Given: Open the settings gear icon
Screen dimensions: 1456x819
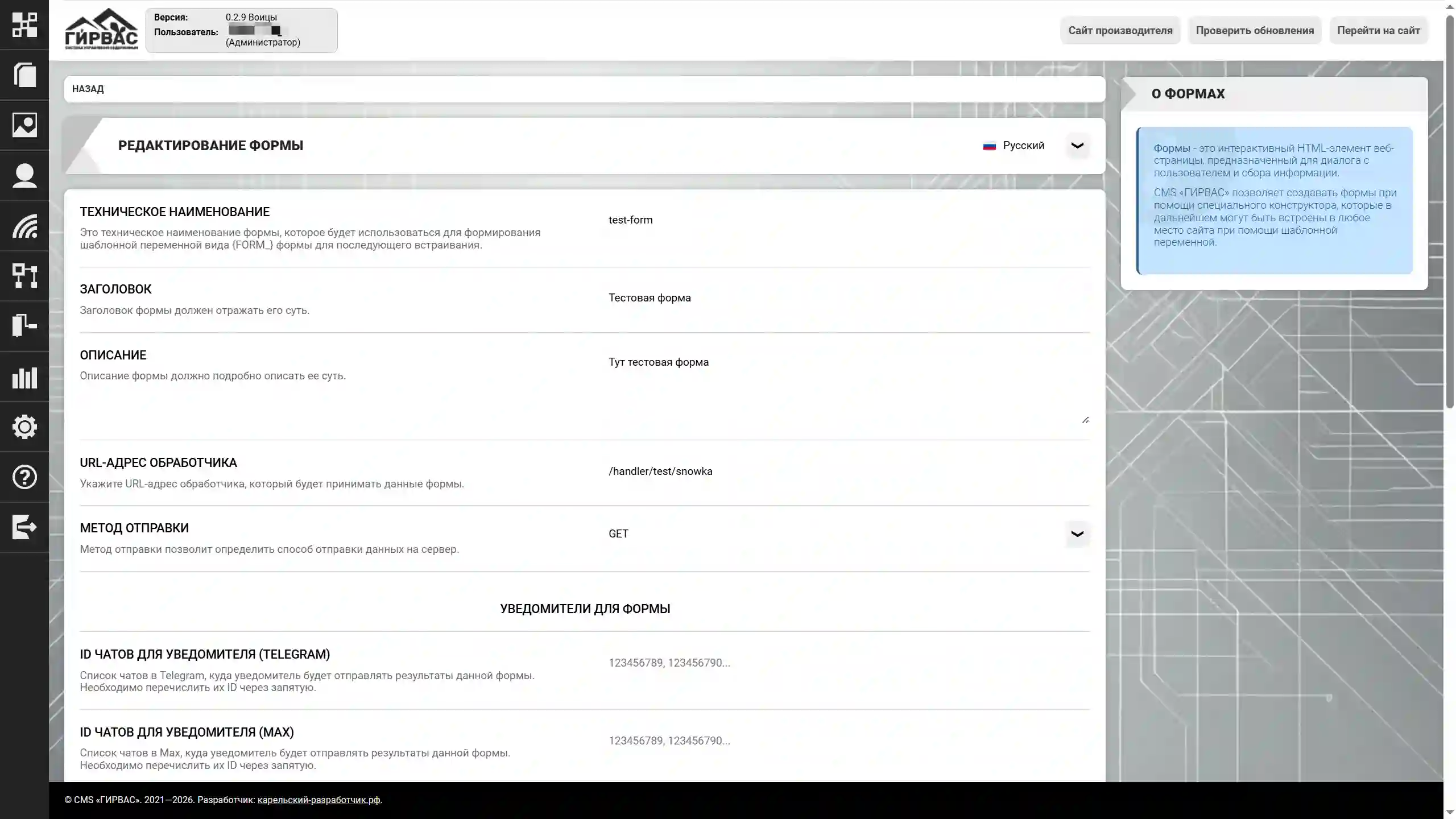Looking at the screenshot, I should point(25,427).
